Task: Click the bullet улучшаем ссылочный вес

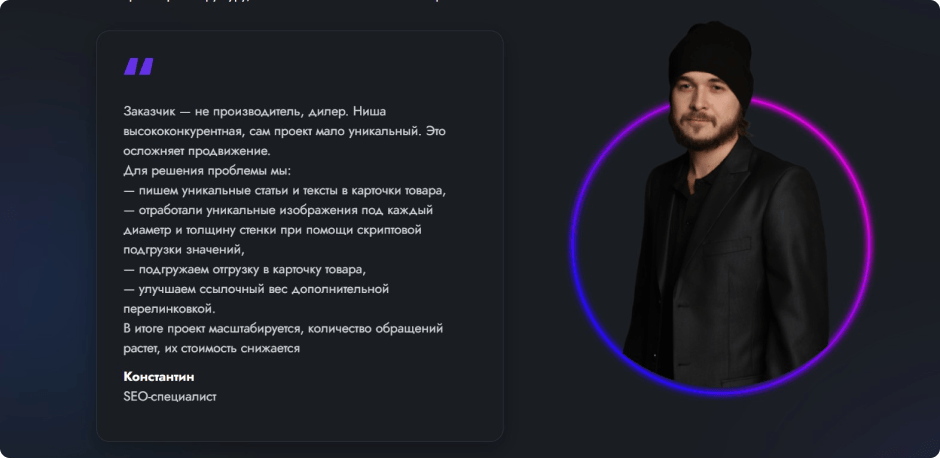Action: (255, 289)
